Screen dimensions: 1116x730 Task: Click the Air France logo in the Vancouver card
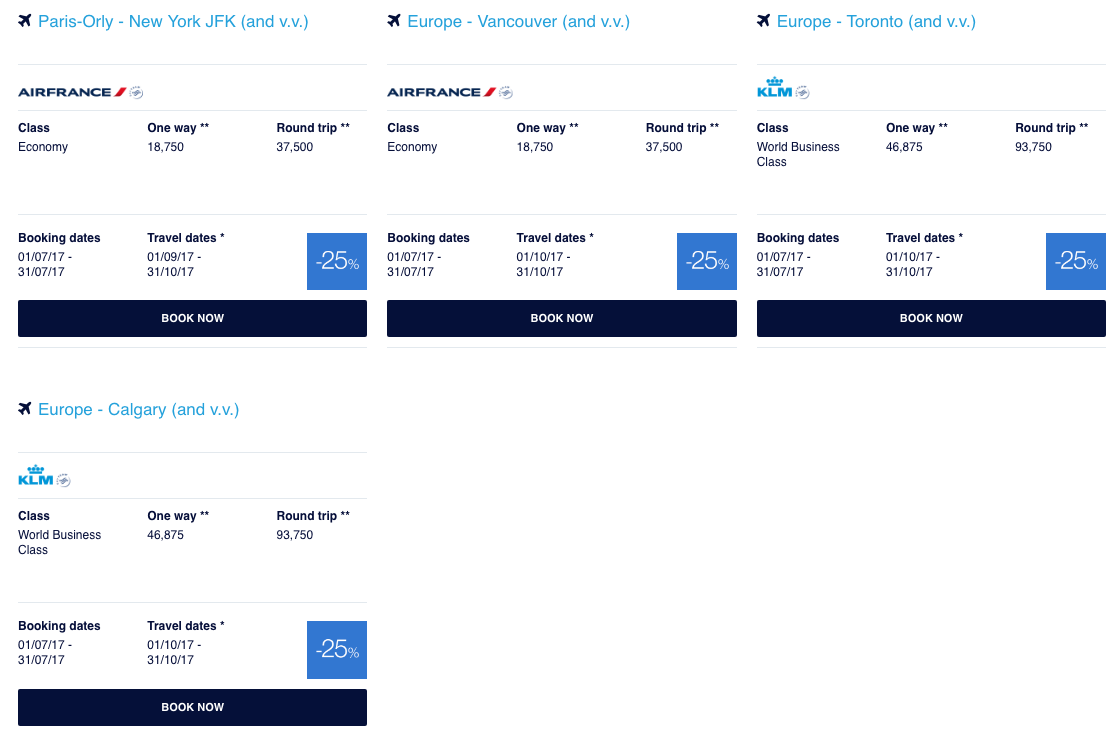[441, 92]
